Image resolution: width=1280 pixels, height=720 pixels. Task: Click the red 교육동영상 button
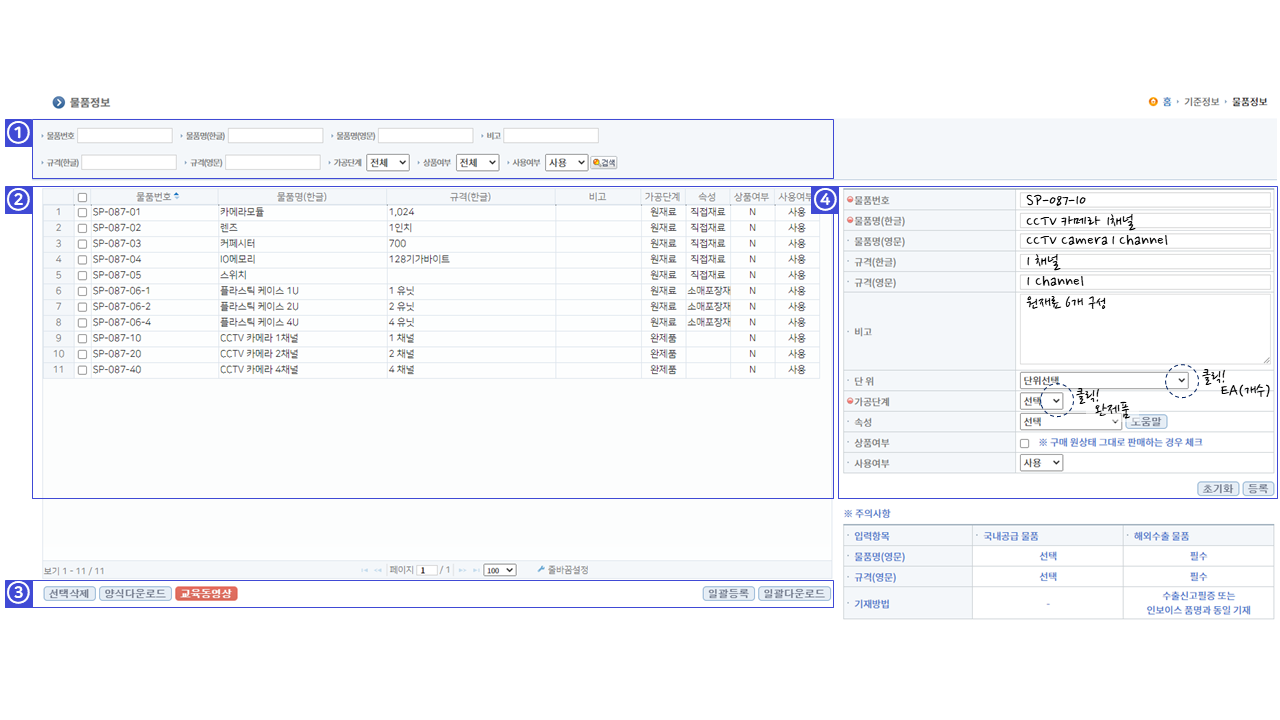(x=206, y=594)
